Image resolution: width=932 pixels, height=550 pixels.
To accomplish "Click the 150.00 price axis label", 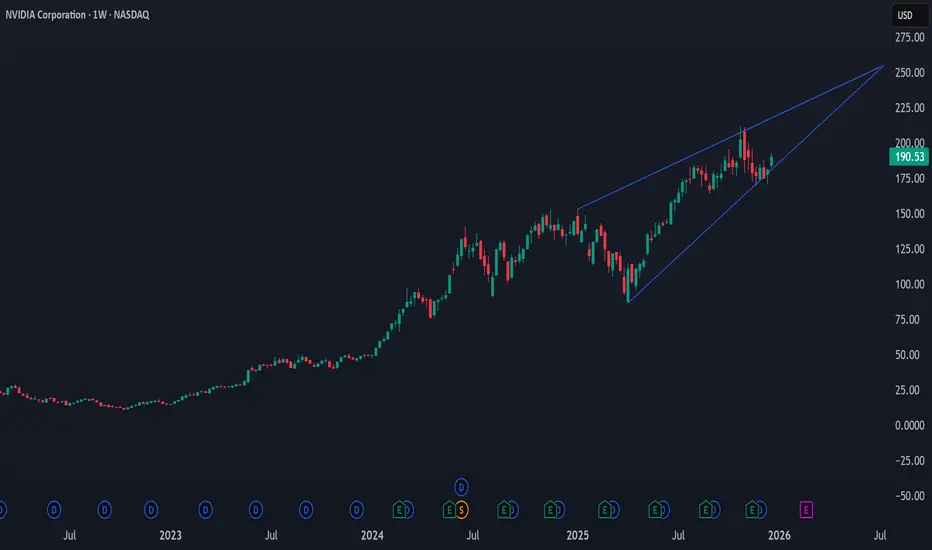I will pyautogui.click(x=910, y=213).
